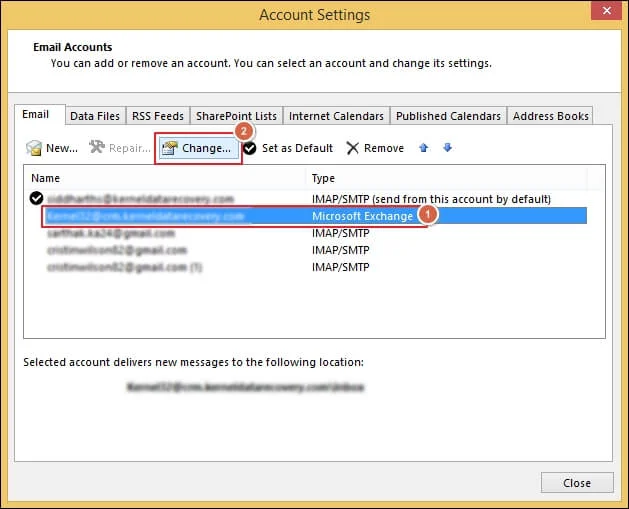Open the Internet Calendars tab
This screenshot has height=509, width=629.
point(336,116)
